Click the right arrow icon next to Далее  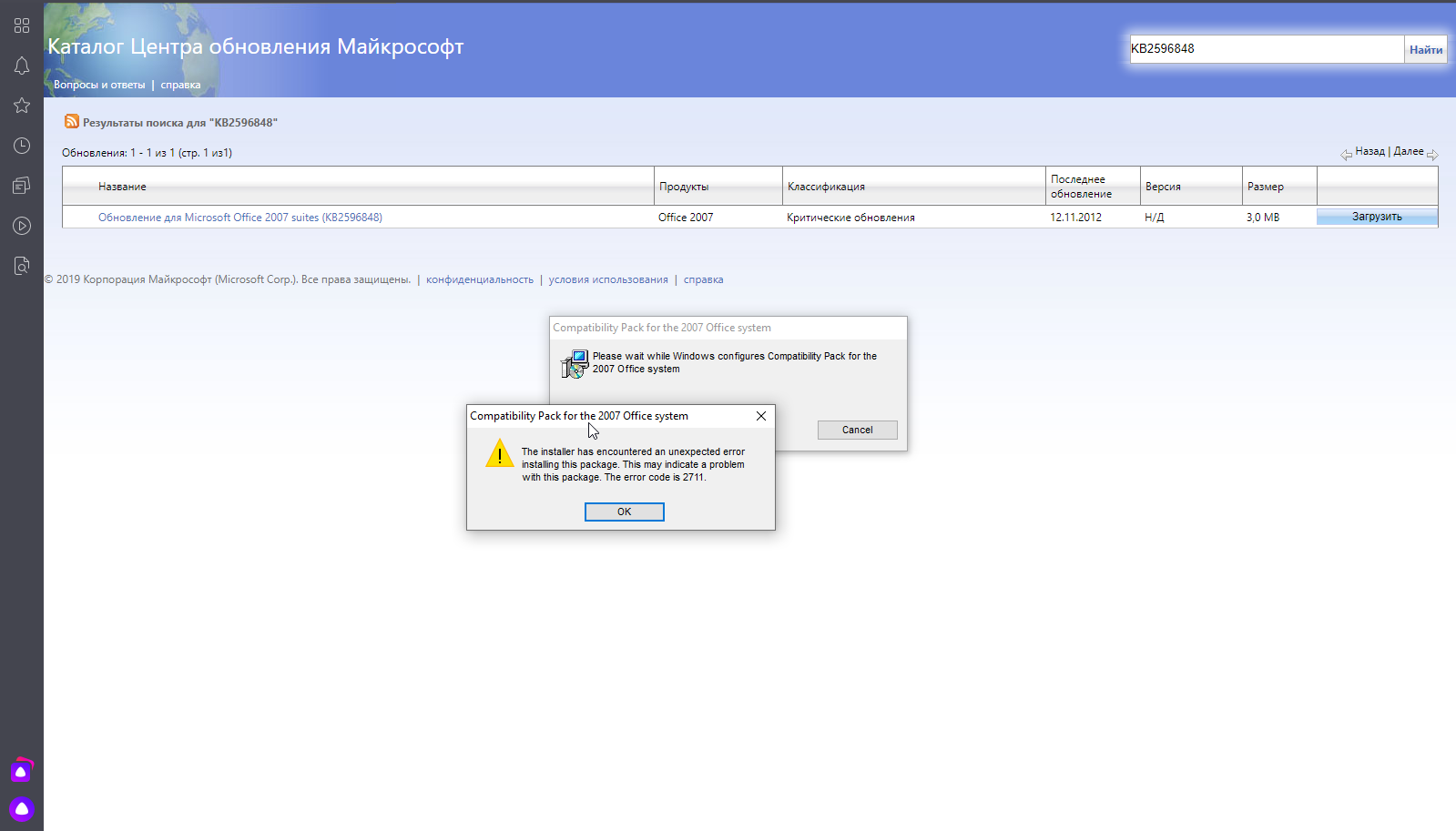coord(1432,155)
